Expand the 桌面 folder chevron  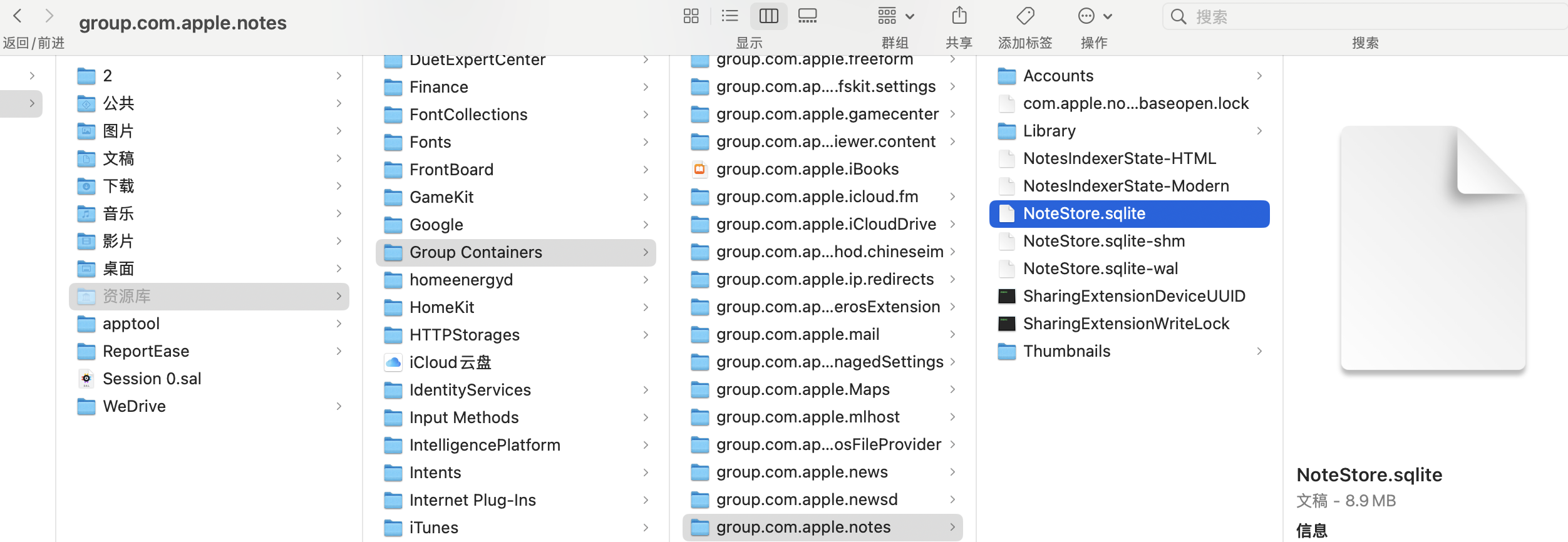pos(339,268)
